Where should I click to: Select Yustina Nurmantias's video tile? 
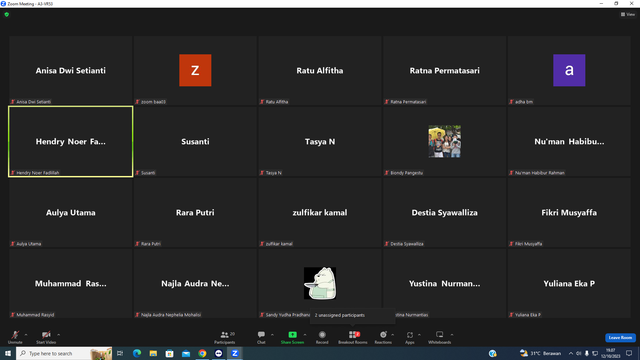(x=444, y=284)
